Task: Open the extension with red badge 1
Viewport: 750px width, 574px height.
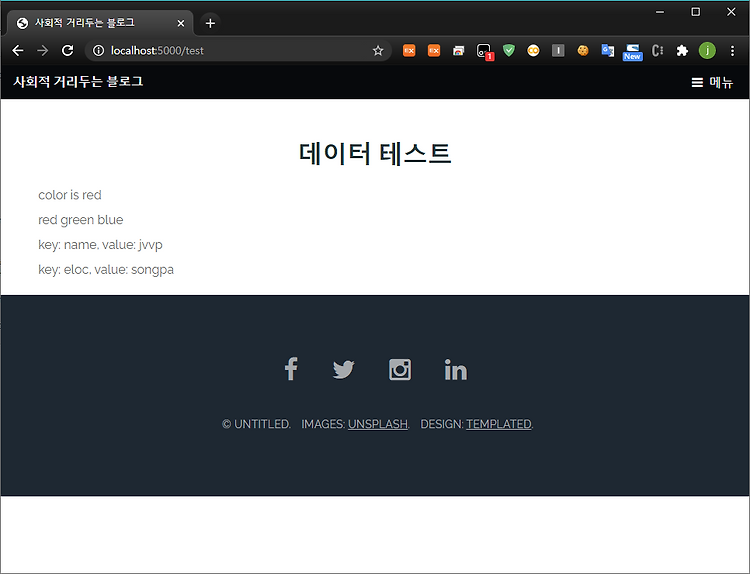Action: (484, 51)
